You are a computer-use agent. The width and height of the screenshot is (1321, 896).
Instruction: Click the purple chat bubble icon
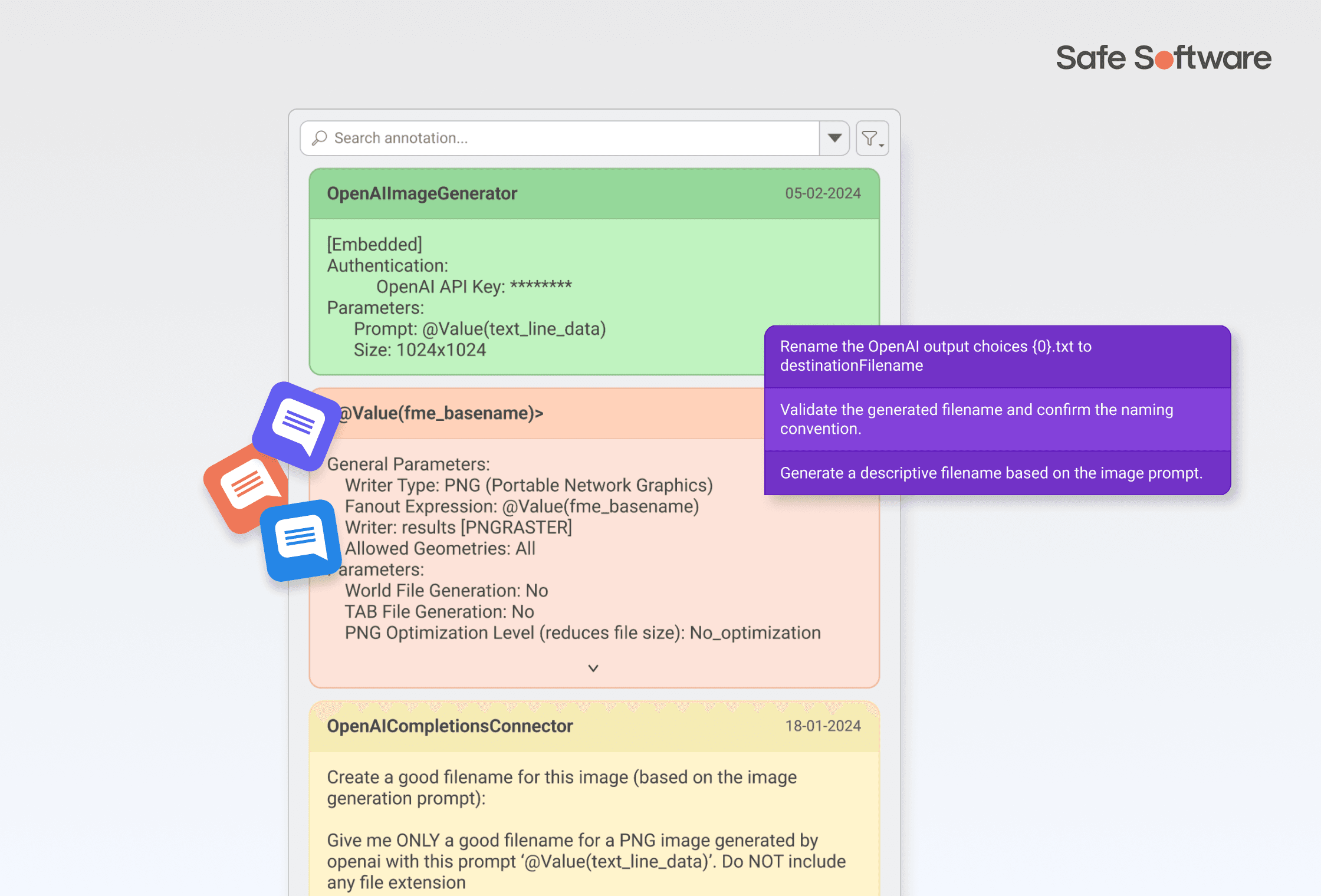(x=297, y=426)
